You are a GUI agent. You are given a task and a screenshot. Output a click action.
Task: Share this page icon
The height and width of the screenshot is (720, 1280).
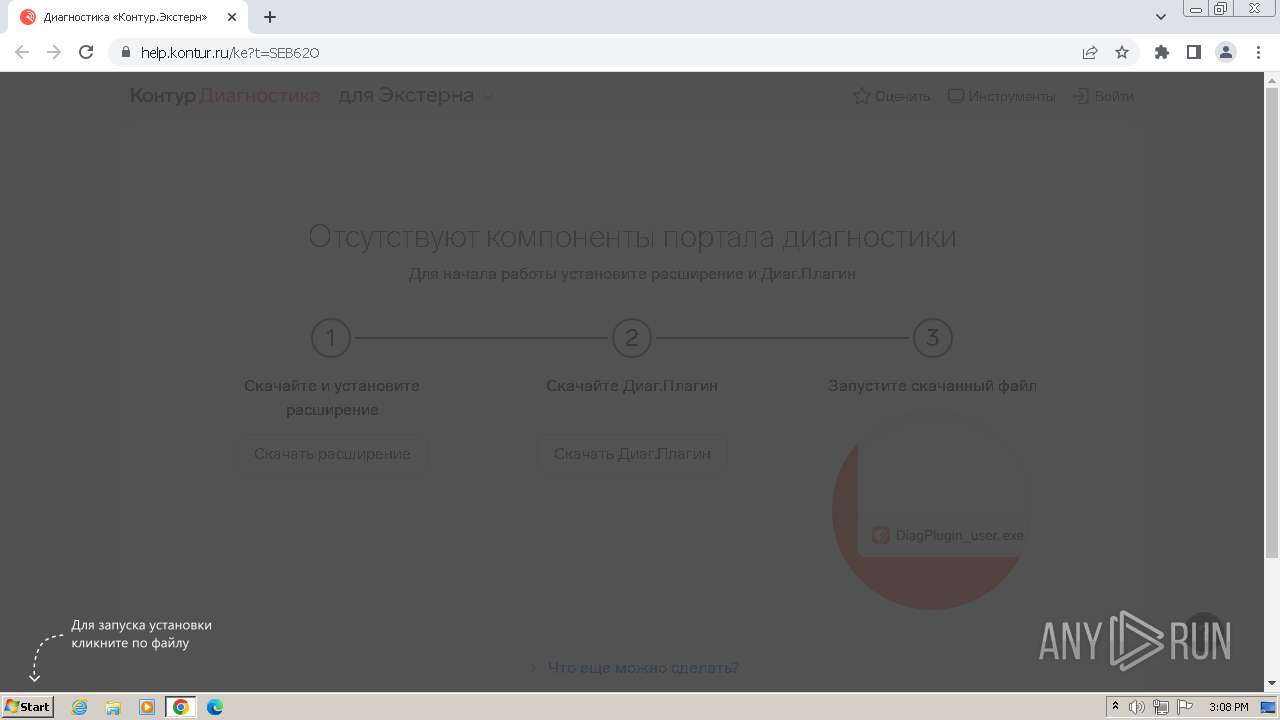click(1090, 52)
